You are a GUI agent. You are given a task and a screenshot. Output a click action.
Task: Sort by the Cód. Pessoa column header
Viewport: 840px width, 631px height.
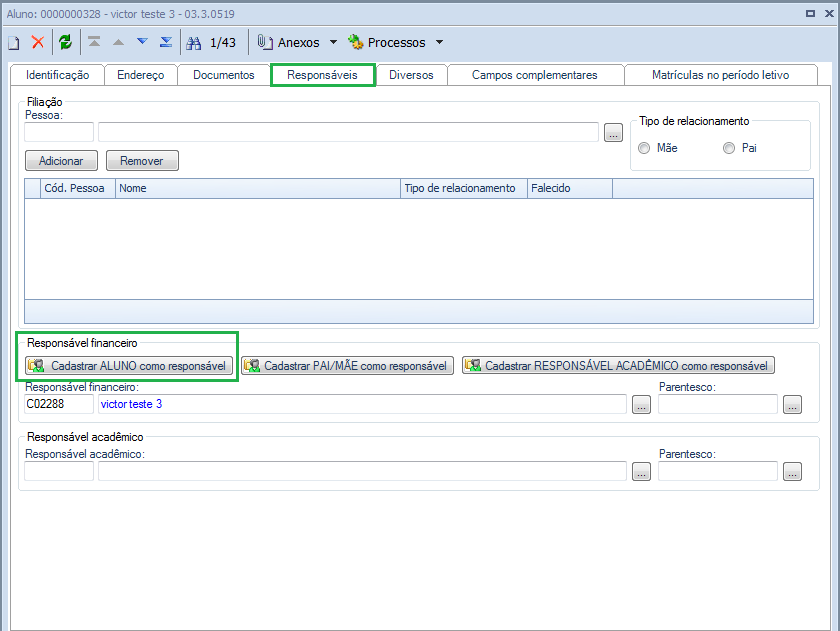click(78, 189)
